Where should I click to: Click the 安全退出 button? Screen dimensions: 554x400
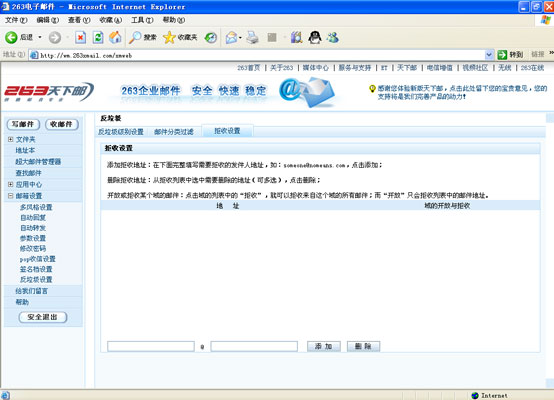coord(43,317)
